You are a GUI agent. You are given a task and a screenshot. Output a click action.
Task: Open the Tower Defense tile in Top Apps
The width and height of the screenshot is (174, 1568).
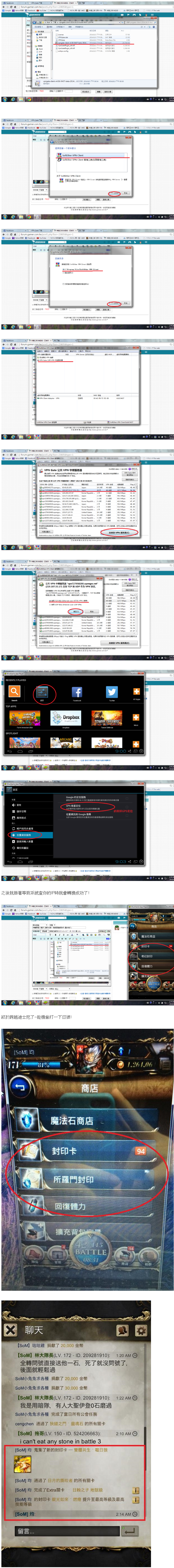click(x=107, y=718)
